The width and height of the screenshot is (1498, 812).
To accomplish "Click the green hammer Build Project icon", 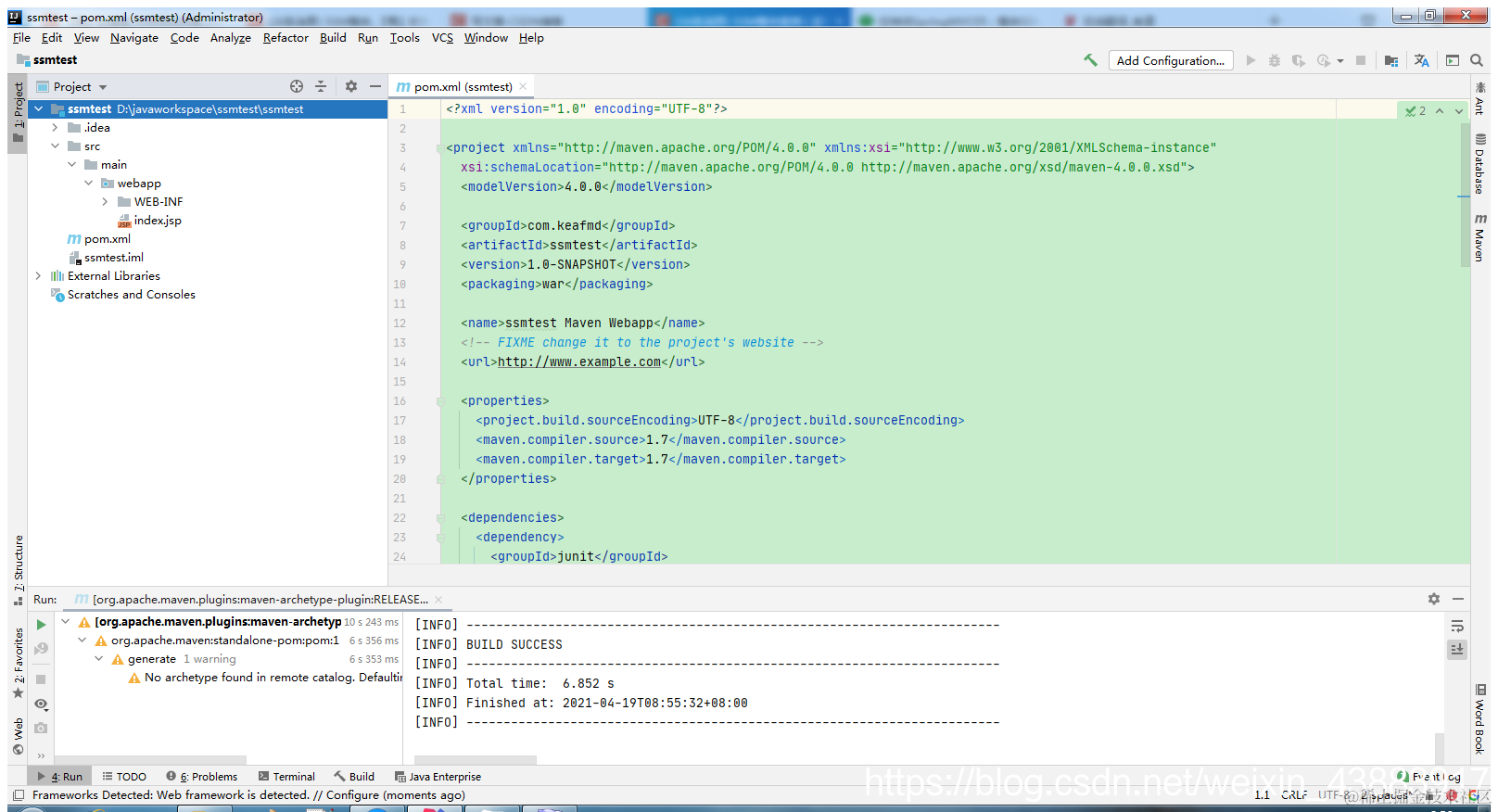I will (x=1090, y=60).
